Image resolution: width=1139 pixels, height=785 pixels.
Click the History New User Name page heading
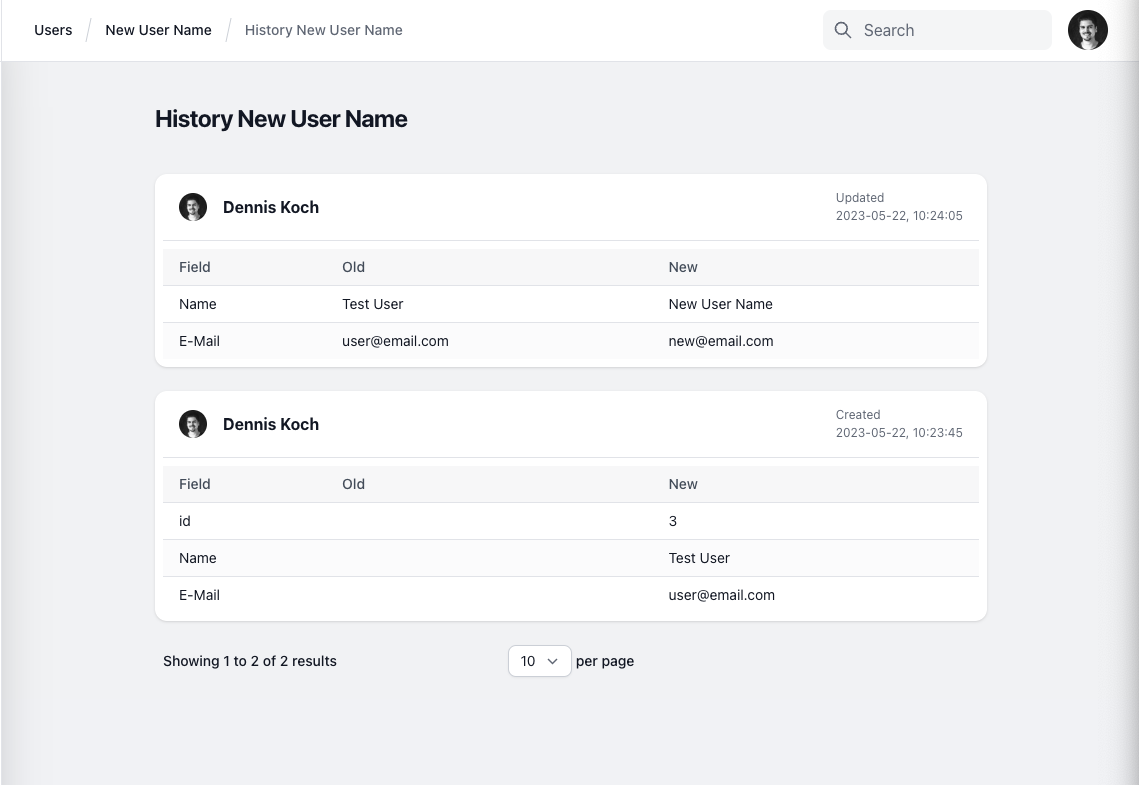pyautogui.click(x=281, y=119)
